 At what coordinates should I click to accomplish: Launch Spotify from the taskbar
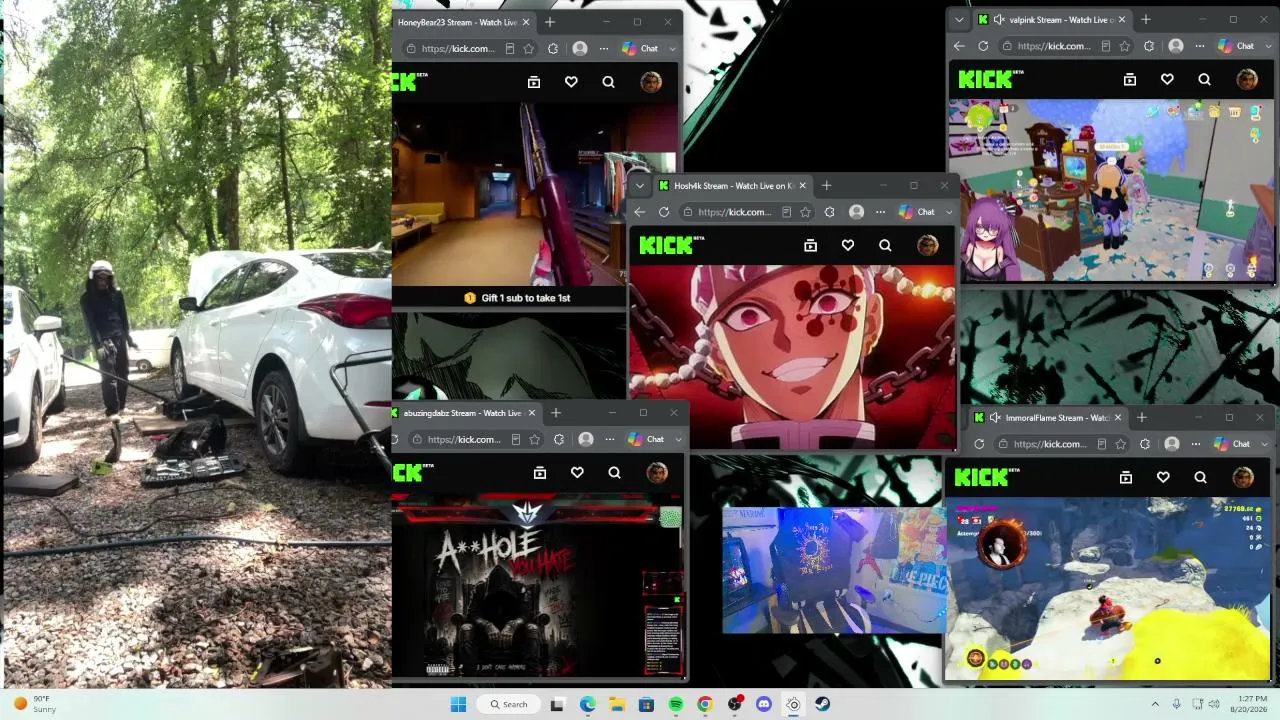tap(676, 704)
